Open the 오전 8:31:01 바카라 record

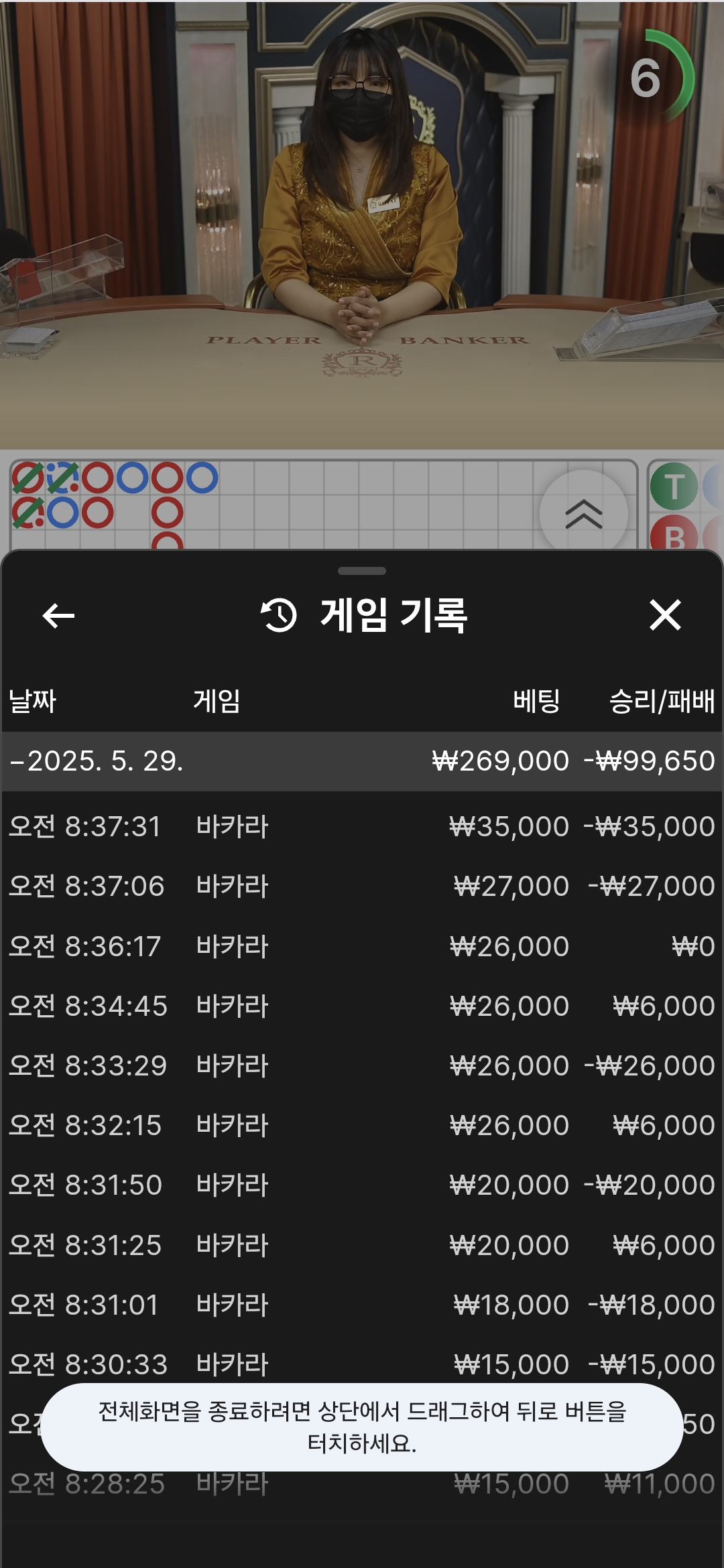click(x=362, y=1305)
